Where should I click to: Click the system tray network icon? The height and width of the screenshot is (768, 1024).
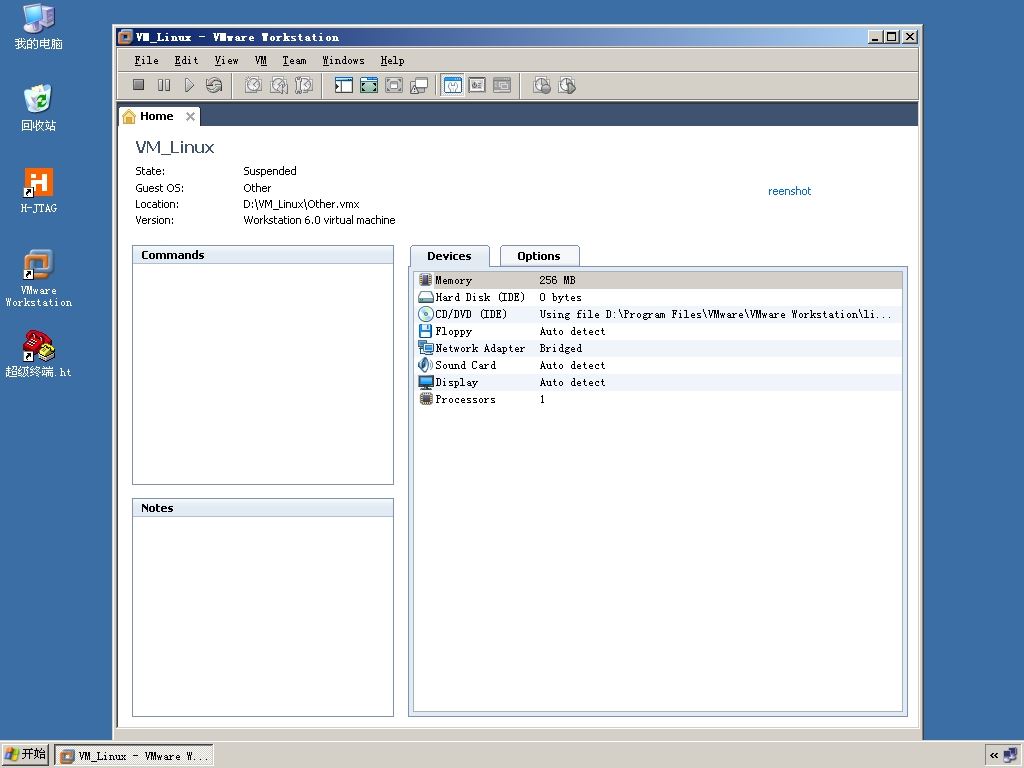point(1010,755)
